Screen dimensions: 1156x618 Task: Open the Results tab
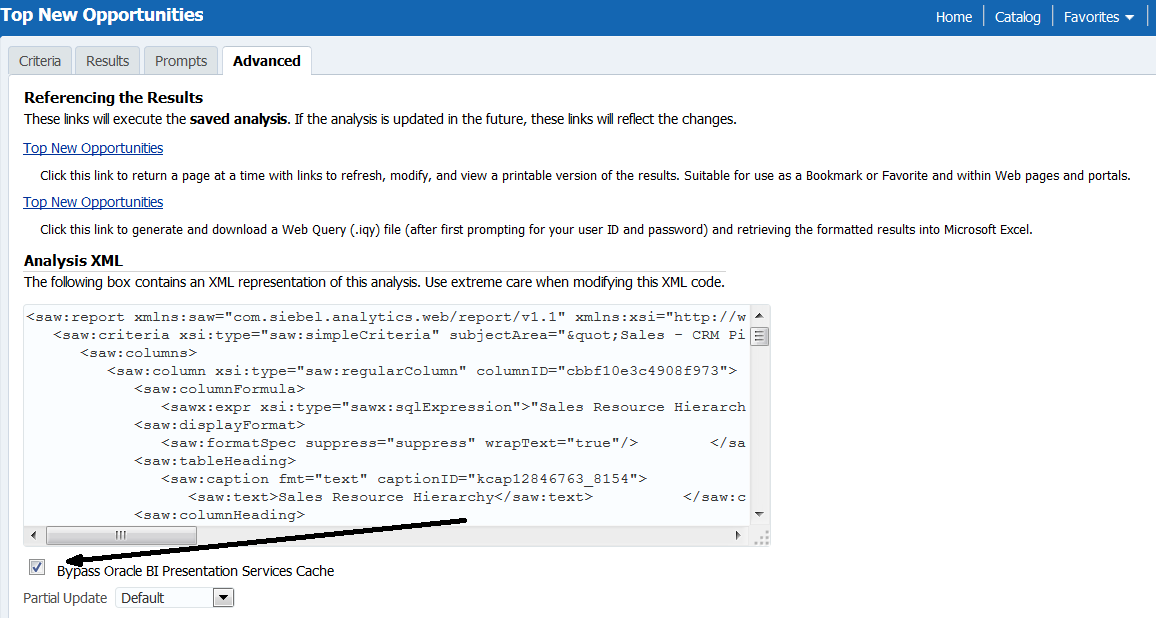point(107,61)
